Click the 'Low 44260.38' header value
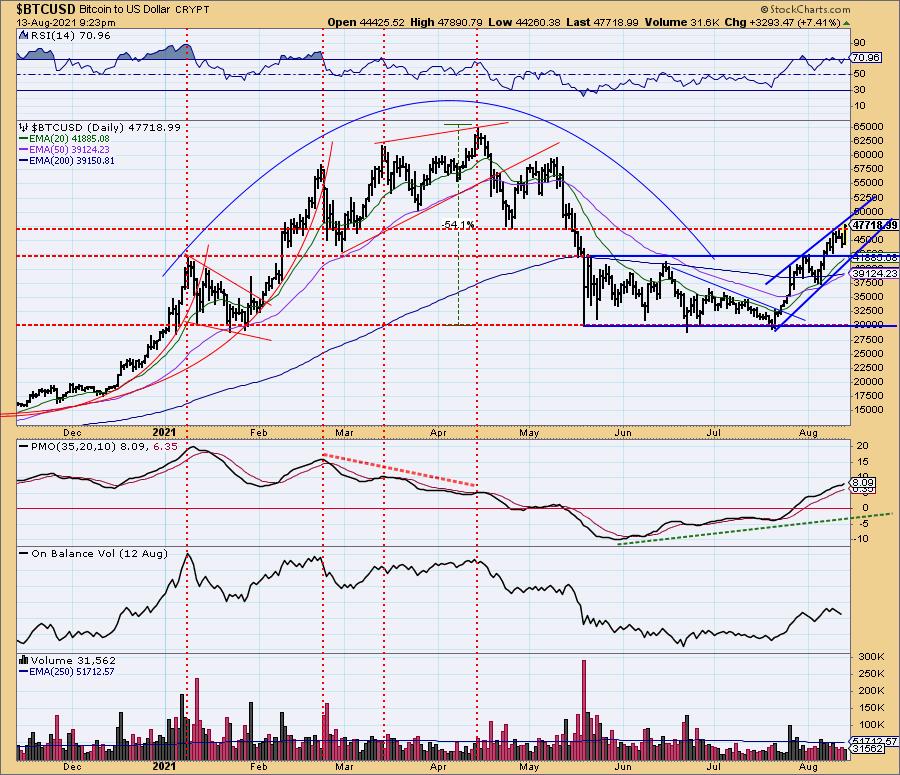Screen dimensions: 900x775 coord(524,22)
